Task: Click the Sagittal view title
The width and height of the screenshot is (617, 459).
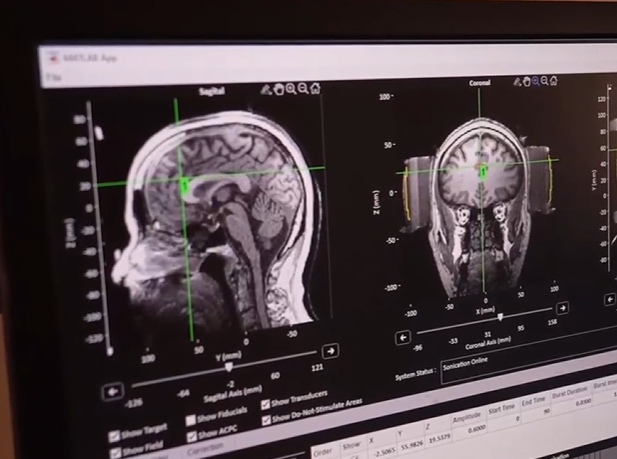Action: 212,91
